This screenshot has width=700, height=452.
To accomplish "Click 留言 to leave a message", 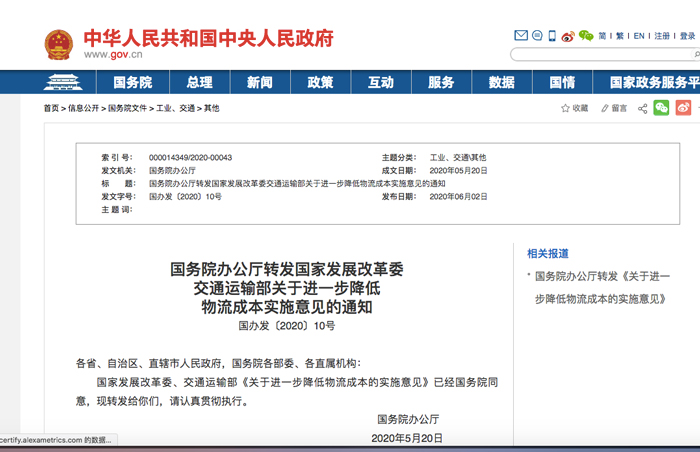I will (x=613, y=108).
